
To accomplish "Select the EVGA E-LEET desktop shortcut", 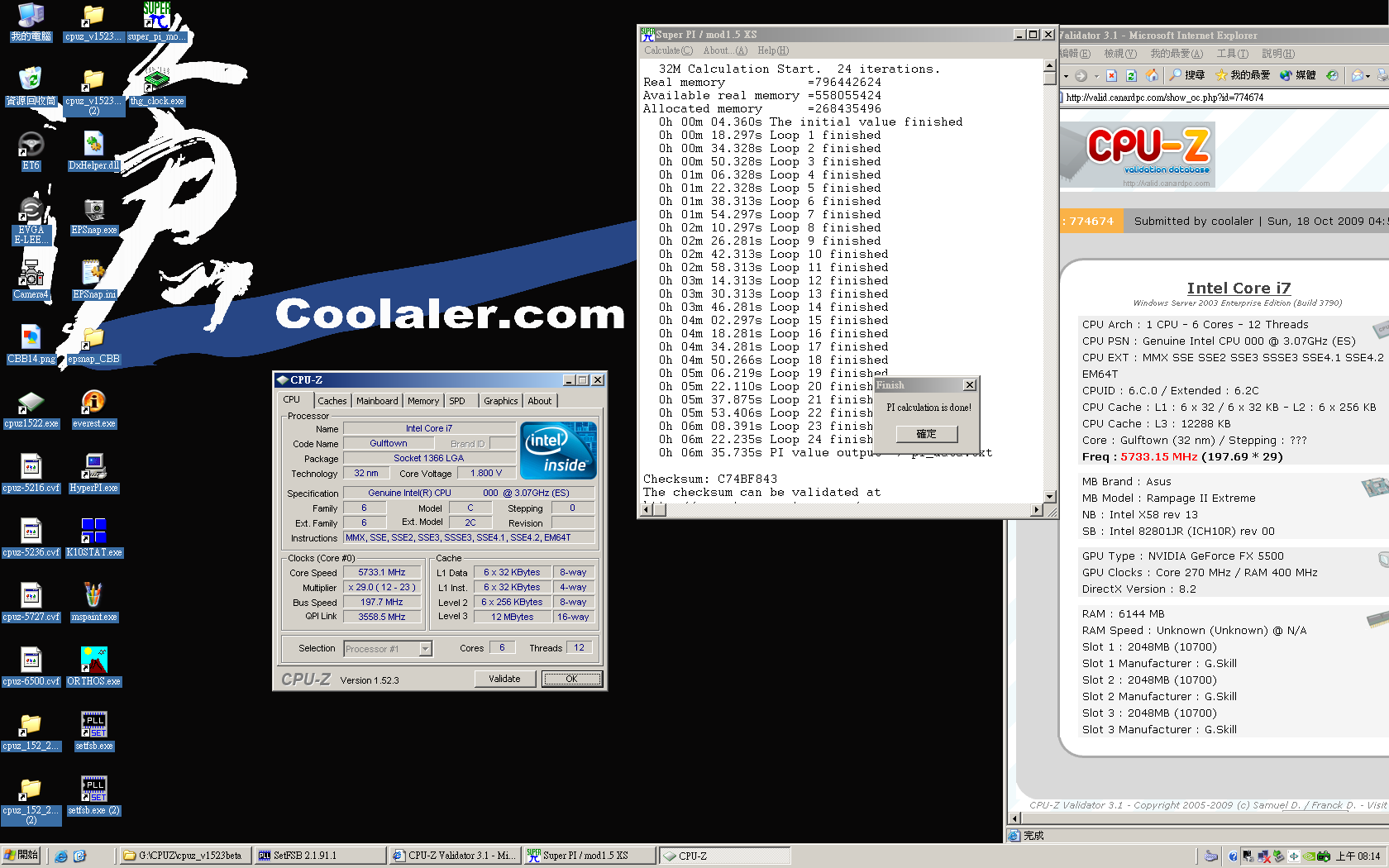I will tap(31, 220).
